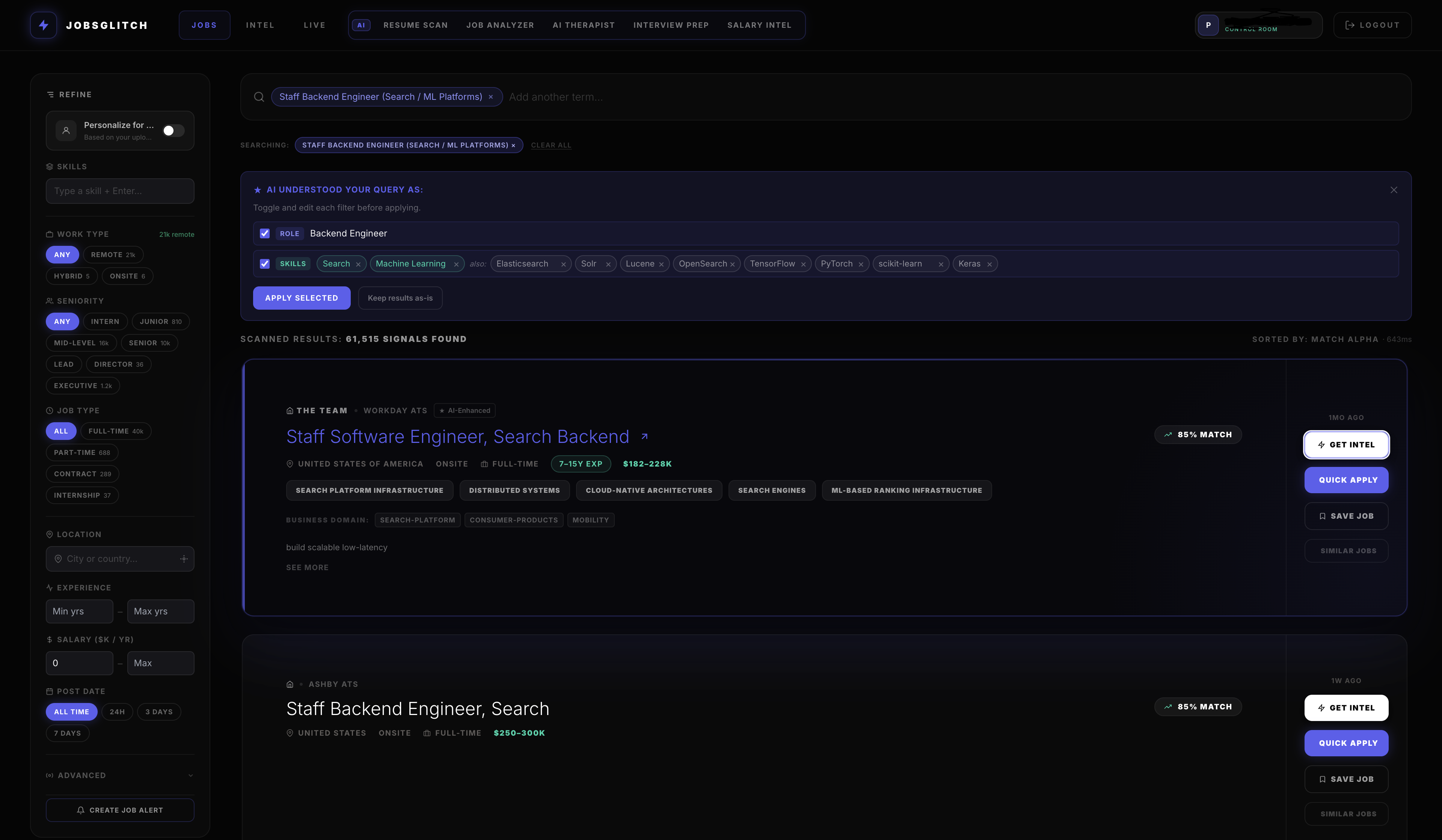Click the refine filter icon in the sidebar
The image size is (1442, 840).
(x=50, y=94)
